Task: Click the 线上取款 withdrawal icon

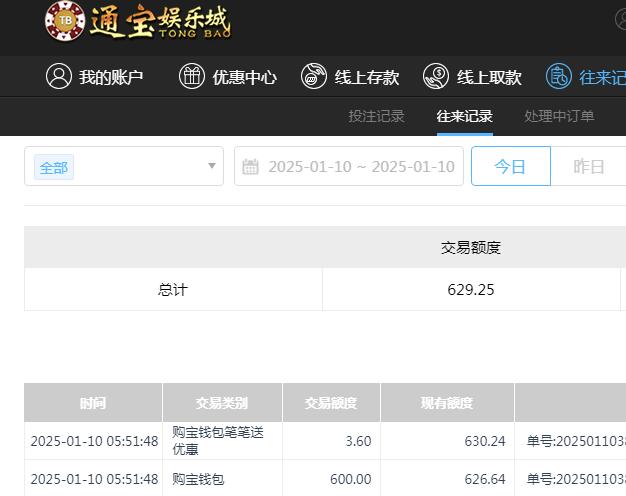Action: pyautogui.click(x=436, y=76)
